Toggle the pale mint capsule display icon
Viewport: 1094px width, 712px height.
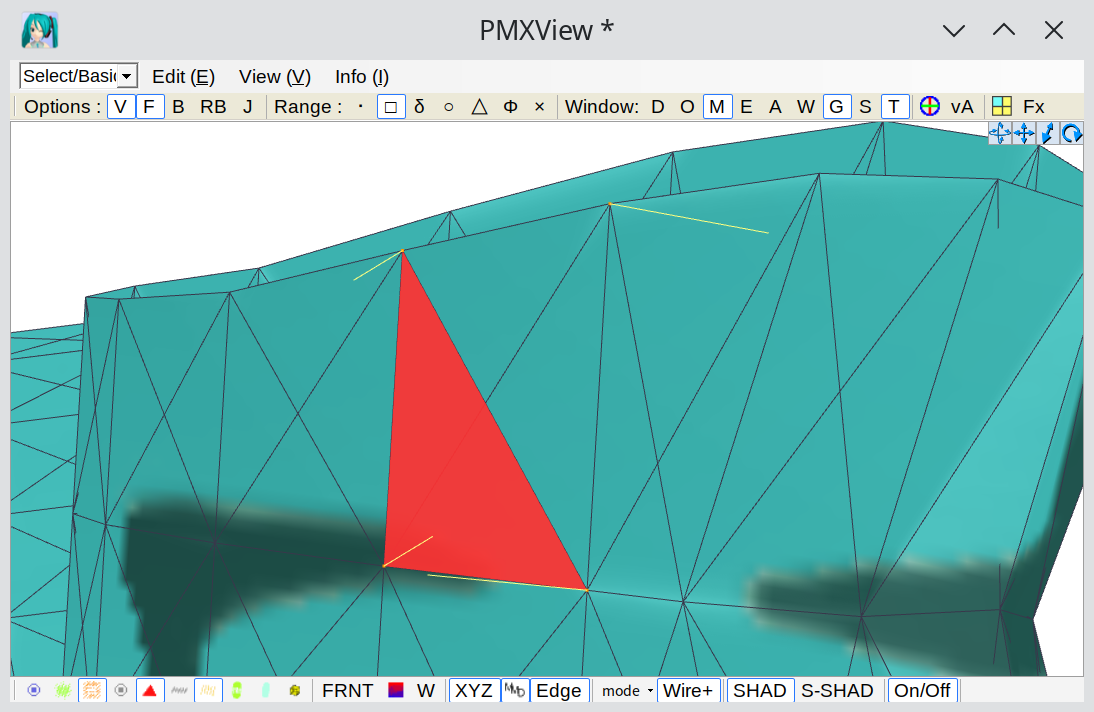click(x=266, y=690)
